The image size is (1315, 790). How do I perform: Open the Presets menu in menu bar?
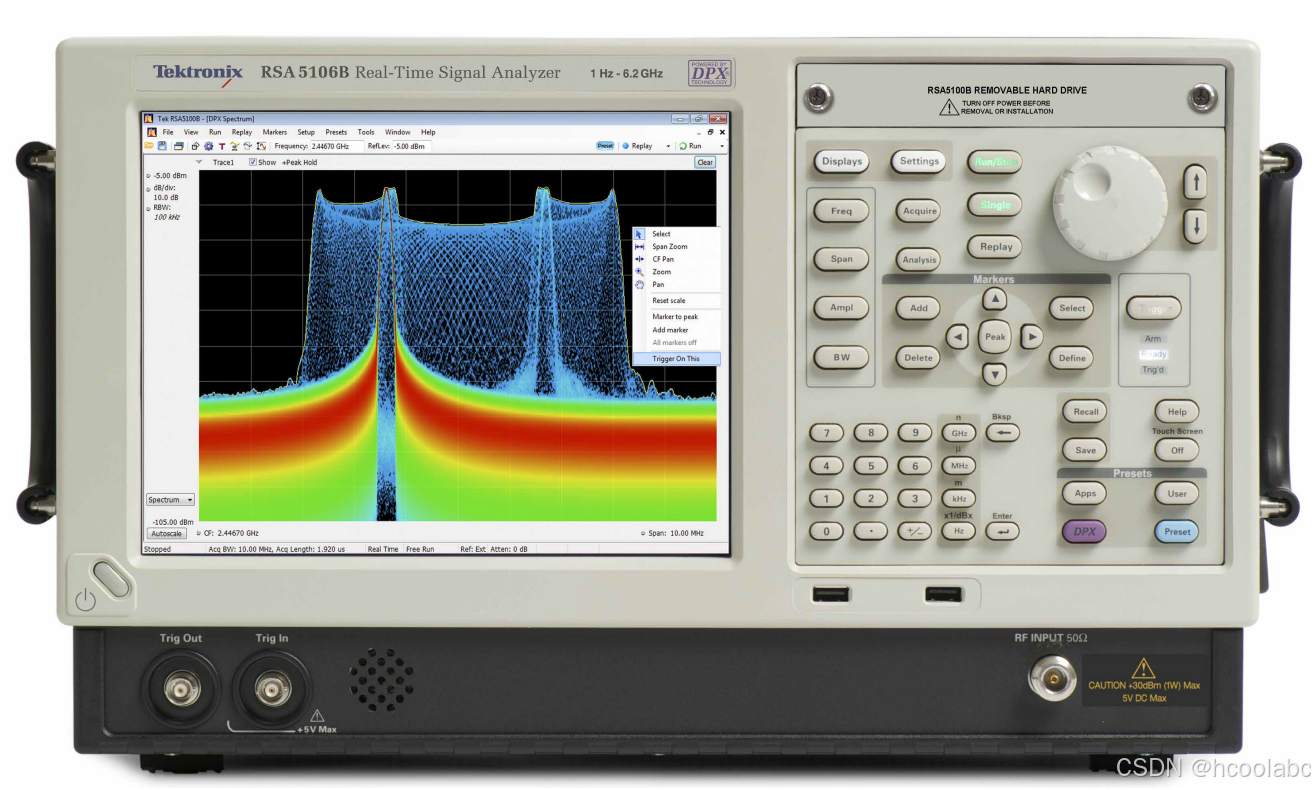coord(336,132)
